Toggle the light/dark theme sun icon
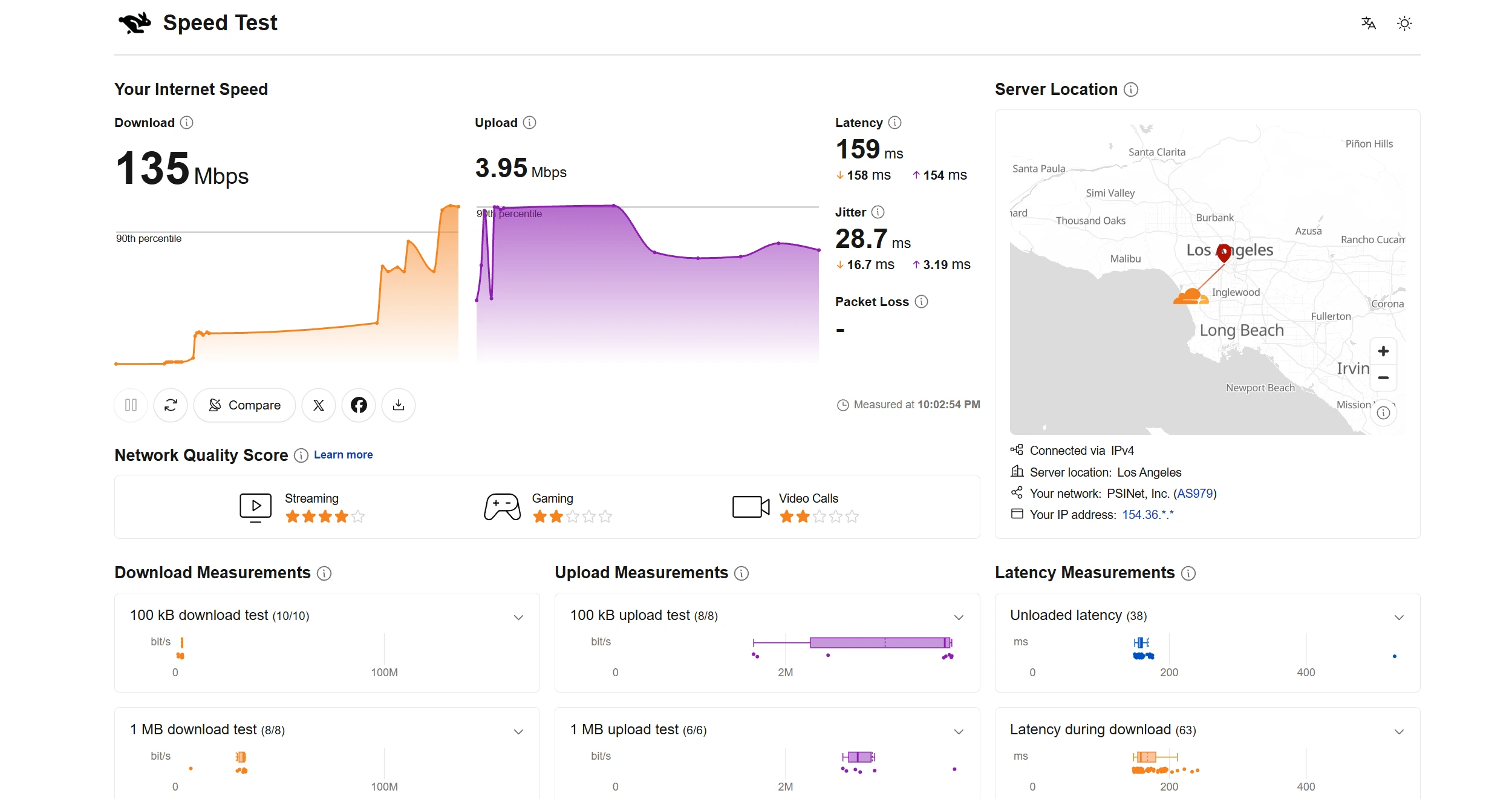1512x799 pixels. (1404, 24)
